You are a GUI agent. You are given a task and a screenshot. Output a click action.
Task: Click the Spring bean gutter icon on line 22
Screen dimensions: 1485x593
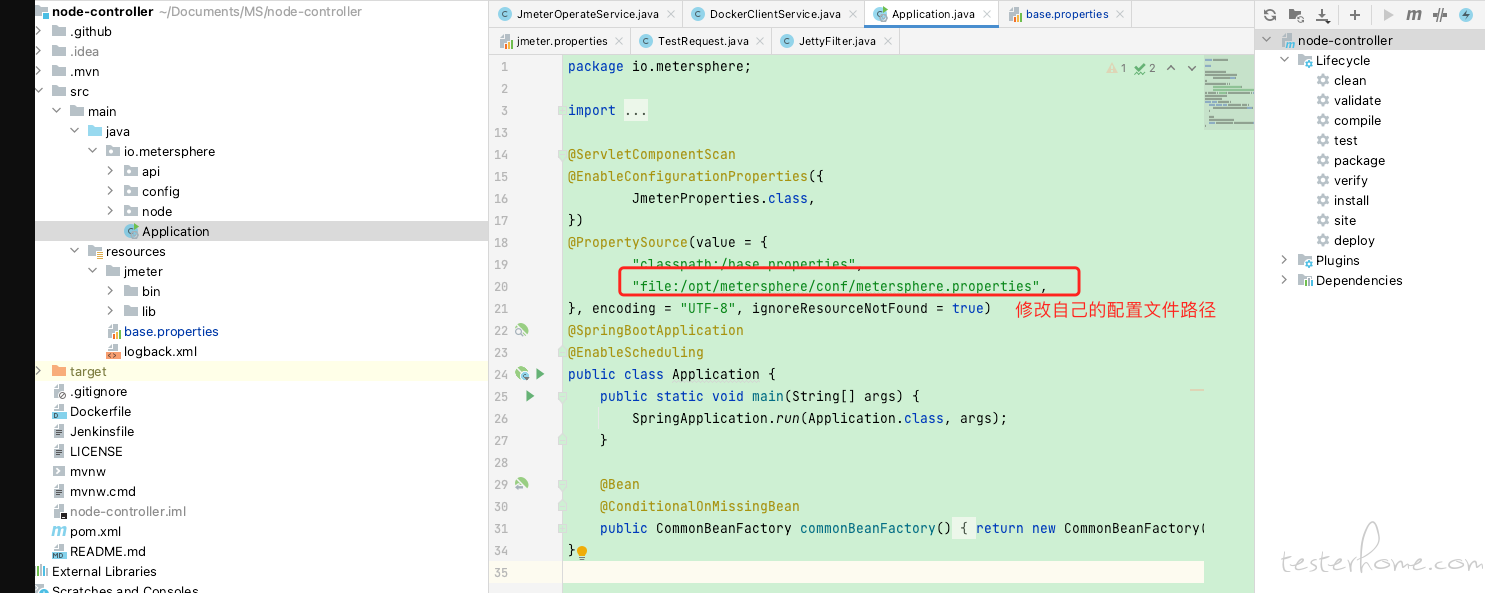coord(521,330)
